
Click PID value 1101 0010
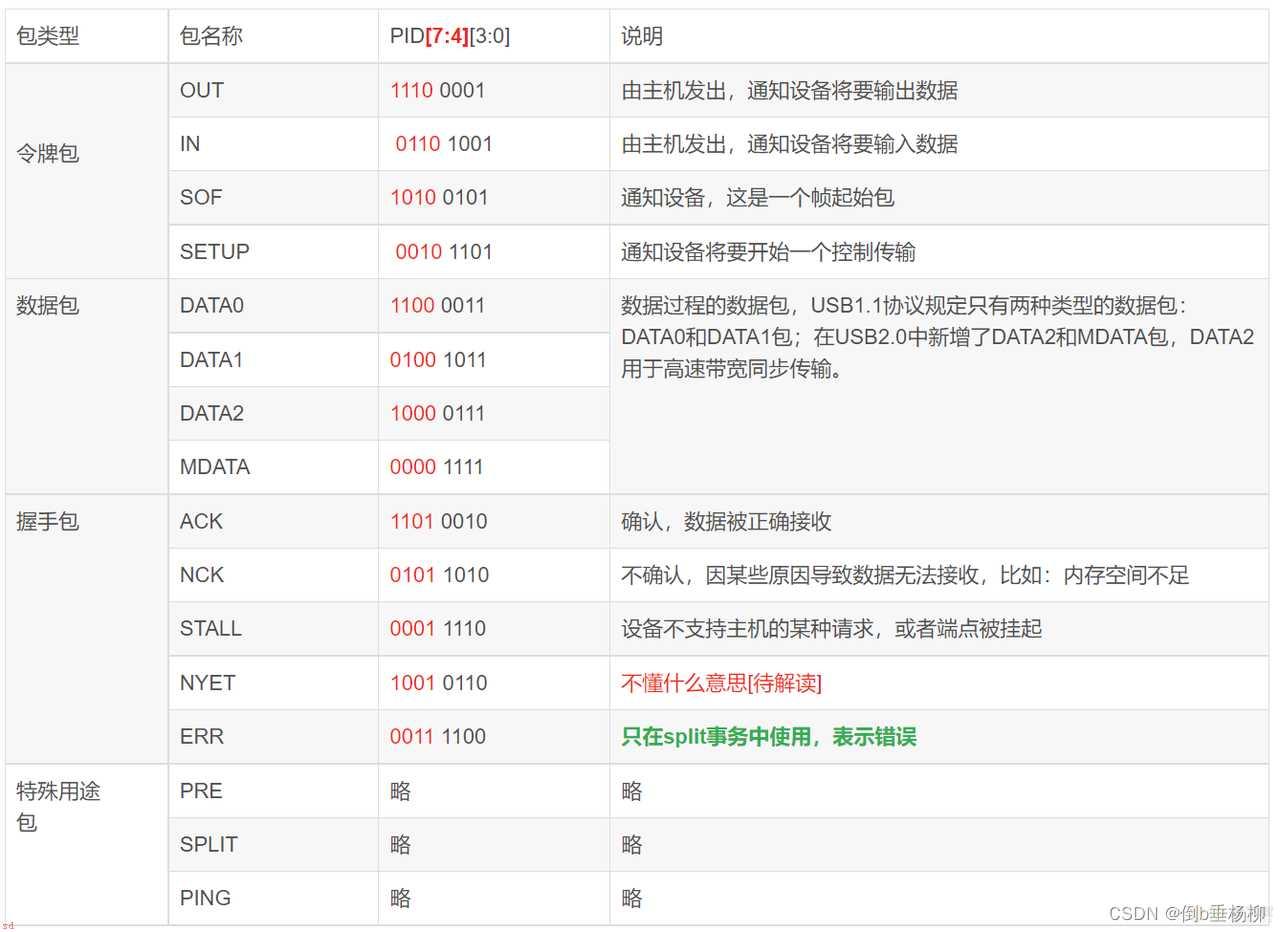point(439,521)
